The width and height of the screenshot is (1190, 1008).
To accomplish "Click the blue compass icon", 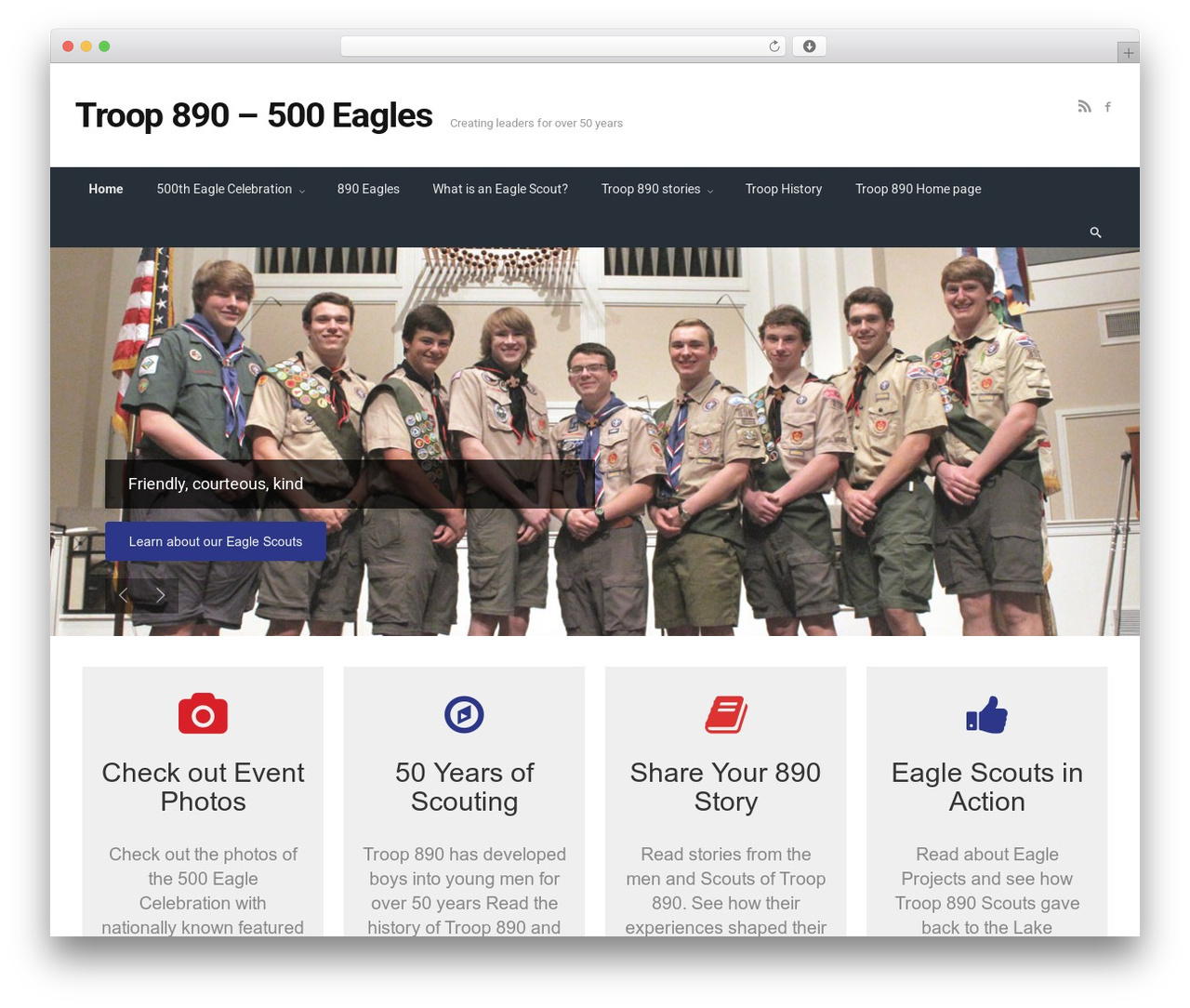I will pos(464,714).
